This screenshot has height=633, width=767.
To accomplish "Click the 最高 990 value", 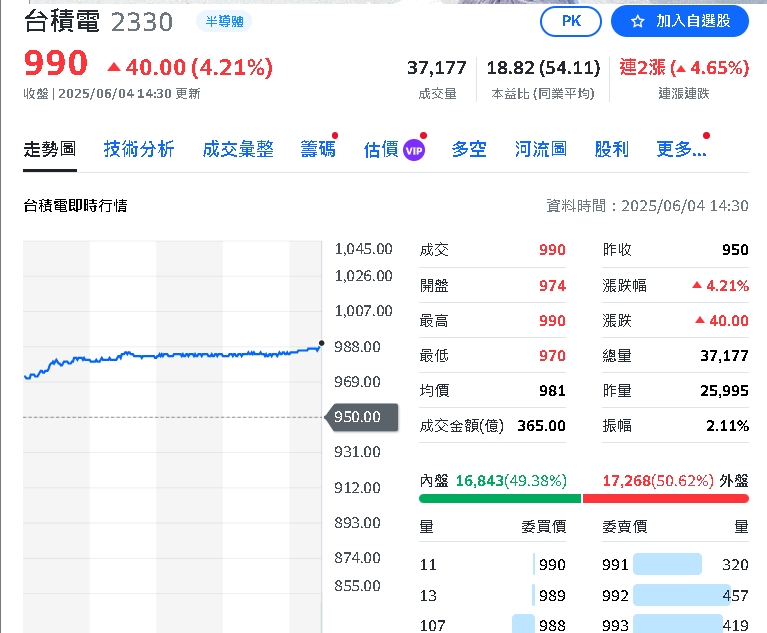I will [x=552, y=321].
